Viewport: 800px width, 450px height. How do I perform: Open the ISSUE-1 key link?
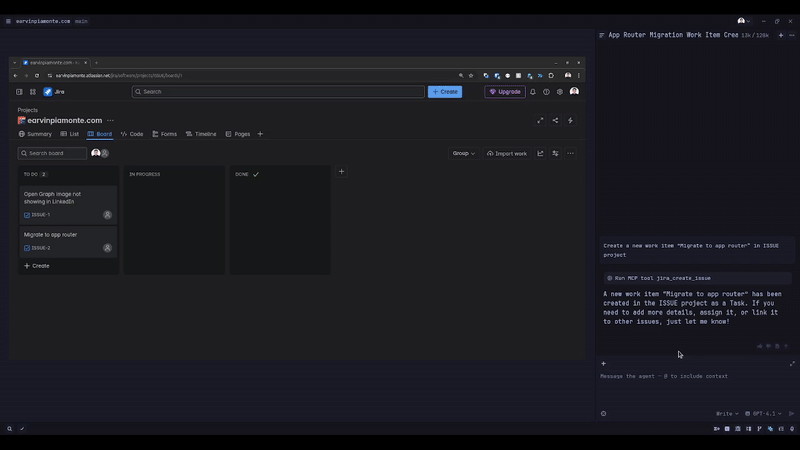[41, 215]
